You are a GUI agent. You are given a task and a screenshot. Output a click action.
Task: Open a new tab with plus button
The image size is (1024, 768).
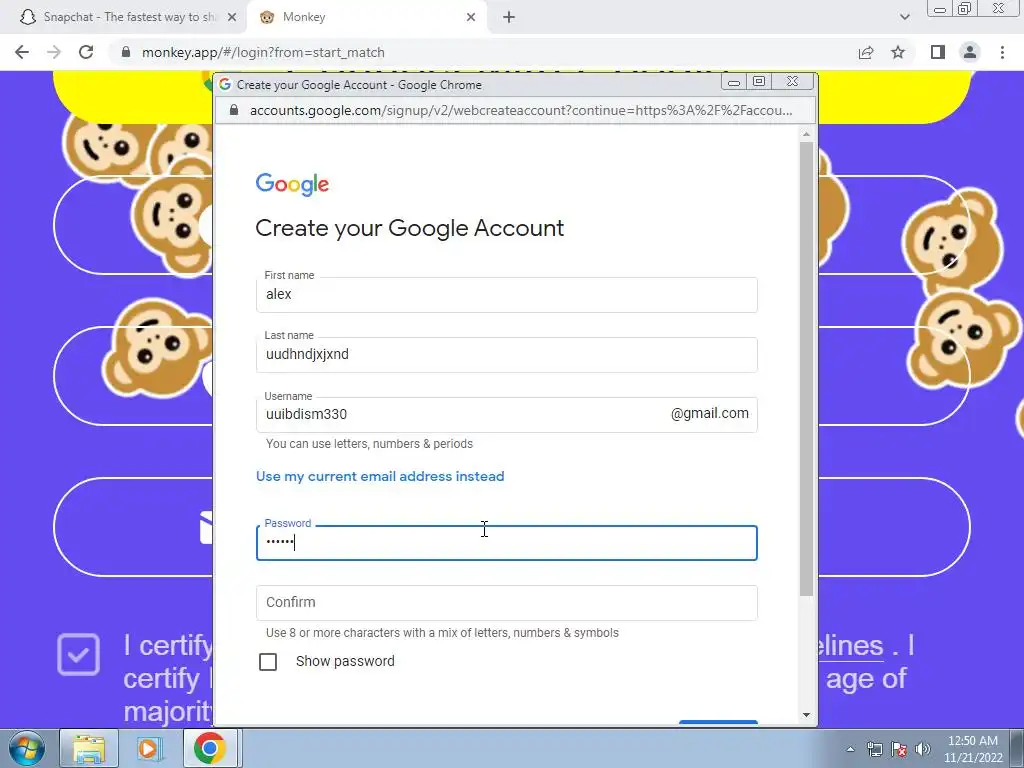(x=509, y=18)
